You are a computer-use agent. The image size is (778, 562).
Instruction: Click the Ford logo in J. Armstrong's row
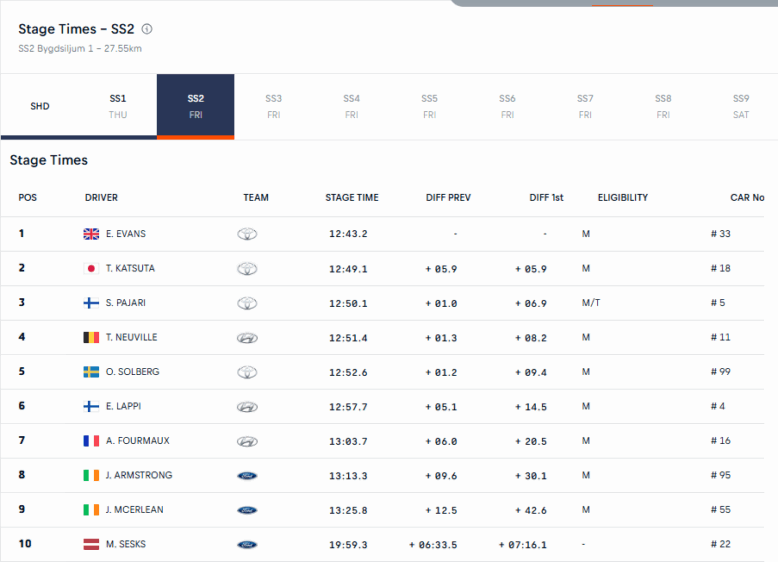[x=247, y=476]
